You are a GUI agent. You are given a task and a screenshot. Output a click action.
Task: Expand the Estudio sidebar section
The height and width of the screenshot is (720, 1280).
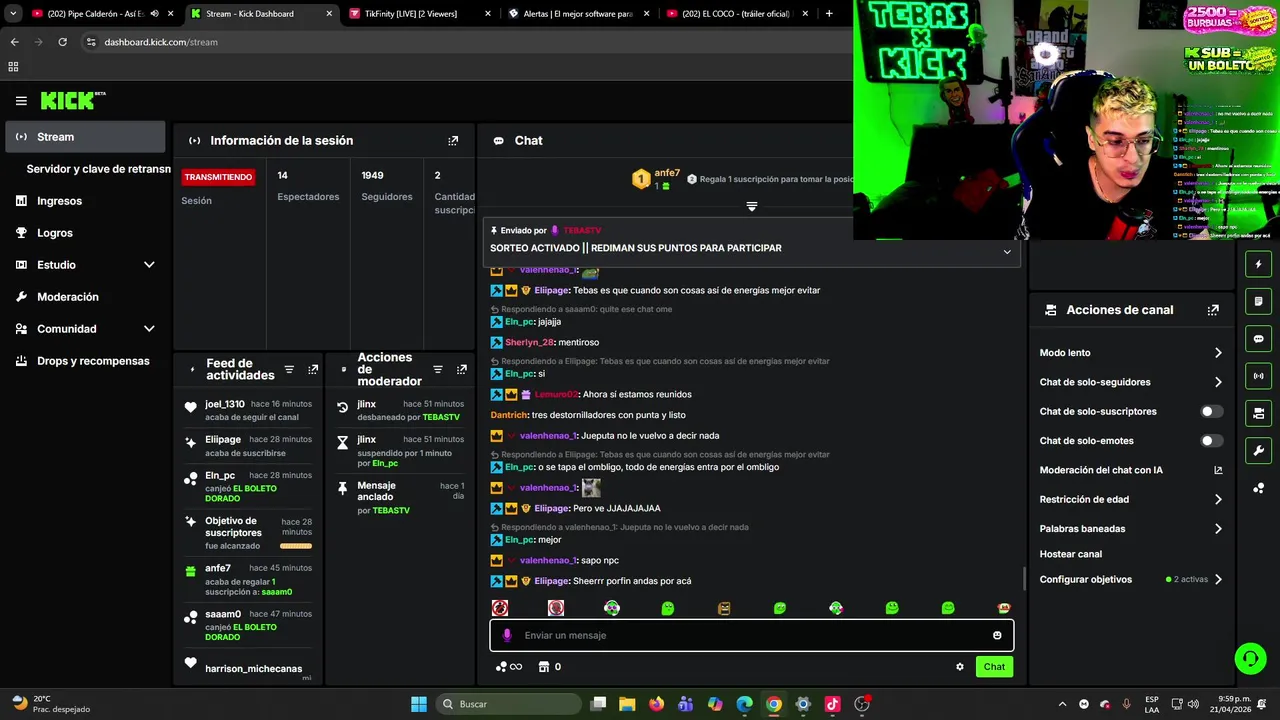(x=149, y=265)
